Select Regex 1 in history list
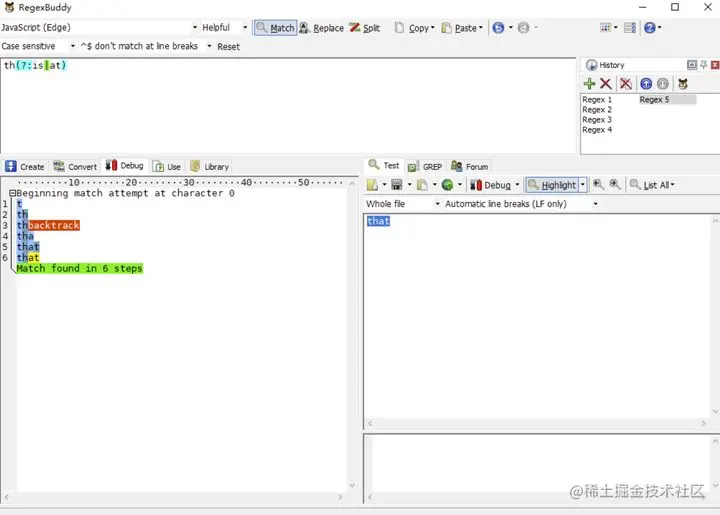 [x=597, y=100]
